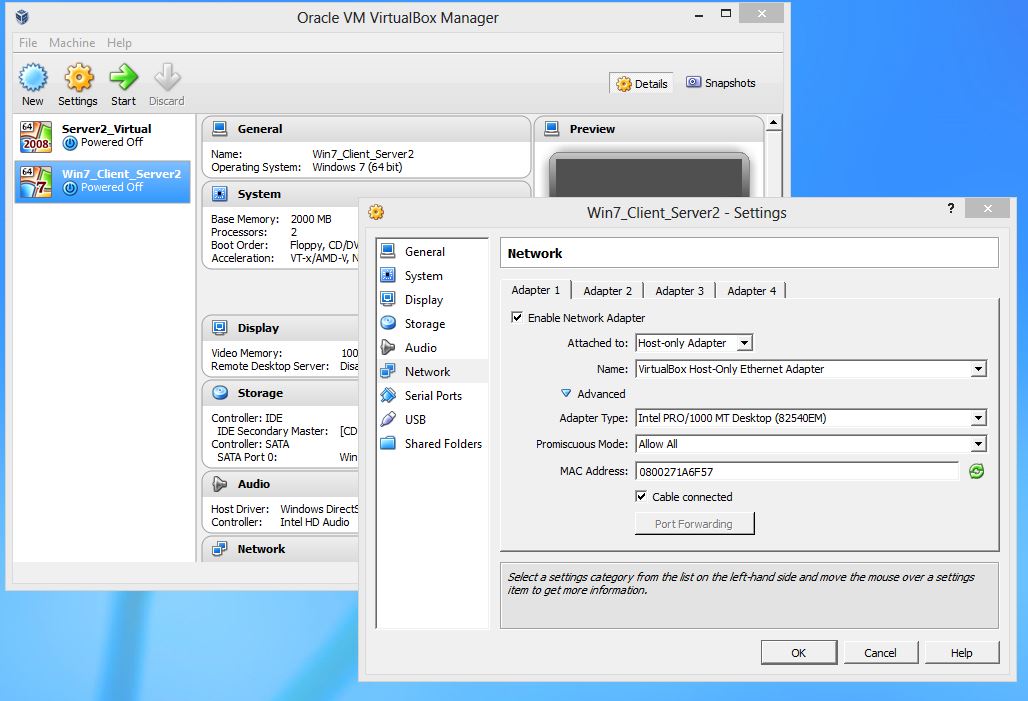Click the Preview section monitor icon

click(552, 129)
